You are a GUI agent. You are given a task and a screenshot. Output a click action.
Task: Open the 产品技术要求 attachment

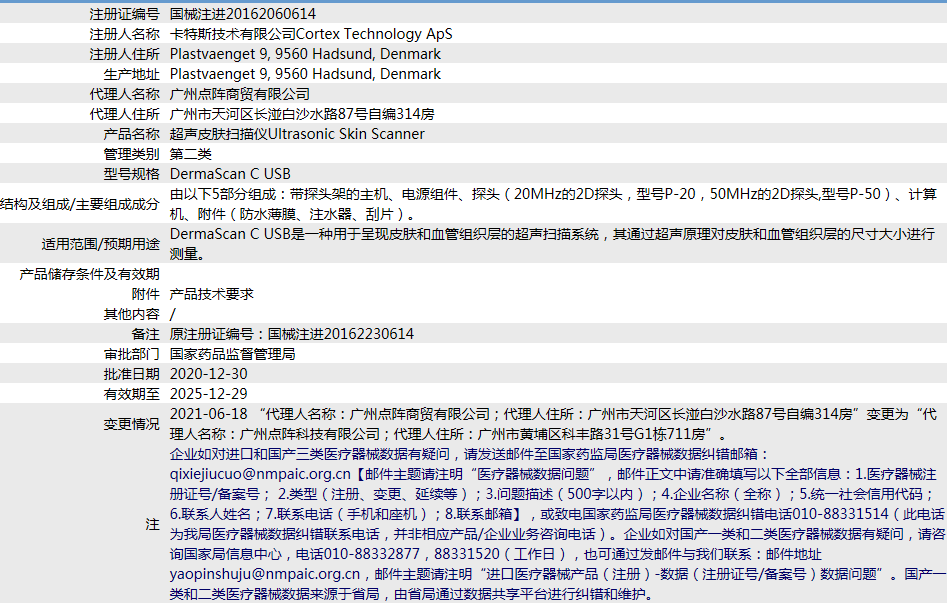211,294
